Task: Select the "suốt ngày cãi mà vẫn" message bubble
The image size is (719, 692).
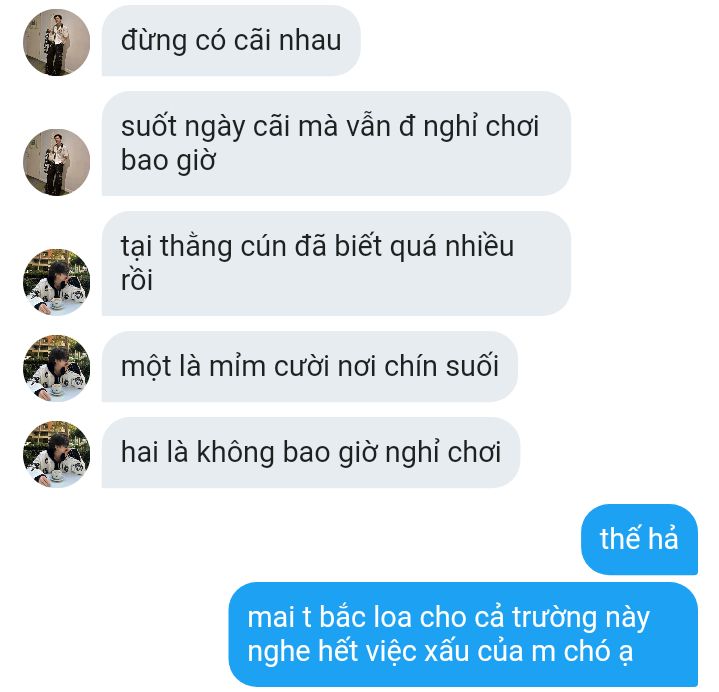Action: (x=336, y=144)
